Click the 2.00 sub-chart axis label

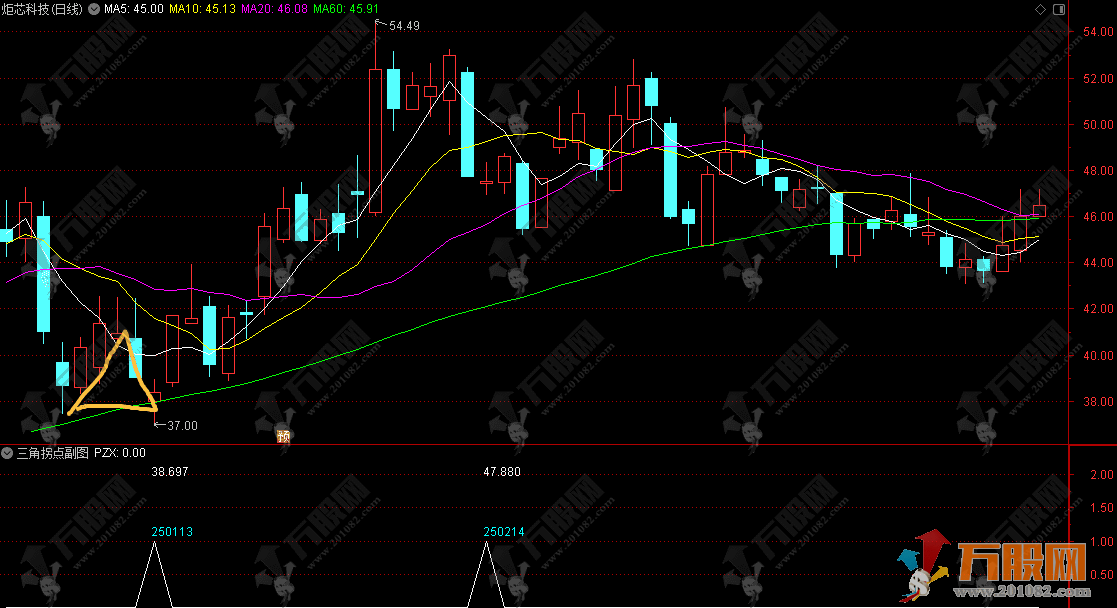(x=1101, y=475)
